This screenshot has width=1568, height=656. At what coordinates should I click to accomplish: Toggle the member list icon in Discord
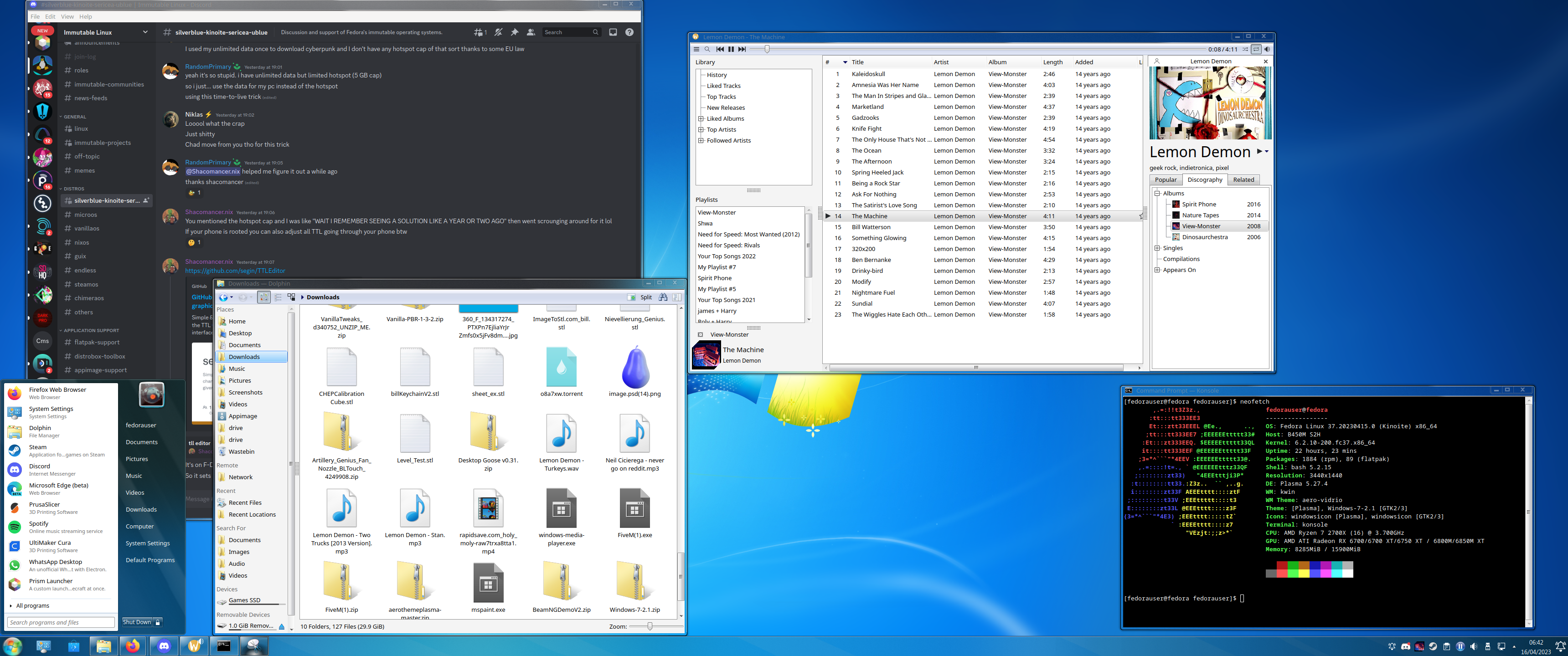click(530, 31)
